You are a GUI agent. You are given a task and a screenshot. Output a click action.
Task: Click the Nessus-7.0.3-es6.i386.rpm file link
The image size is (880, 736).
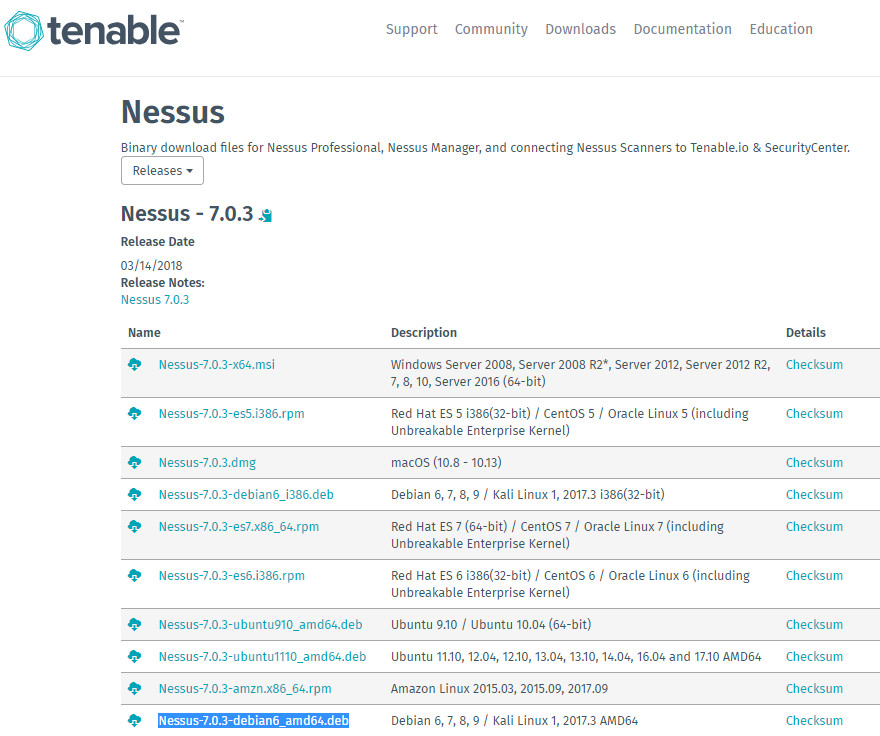(231, 576)
